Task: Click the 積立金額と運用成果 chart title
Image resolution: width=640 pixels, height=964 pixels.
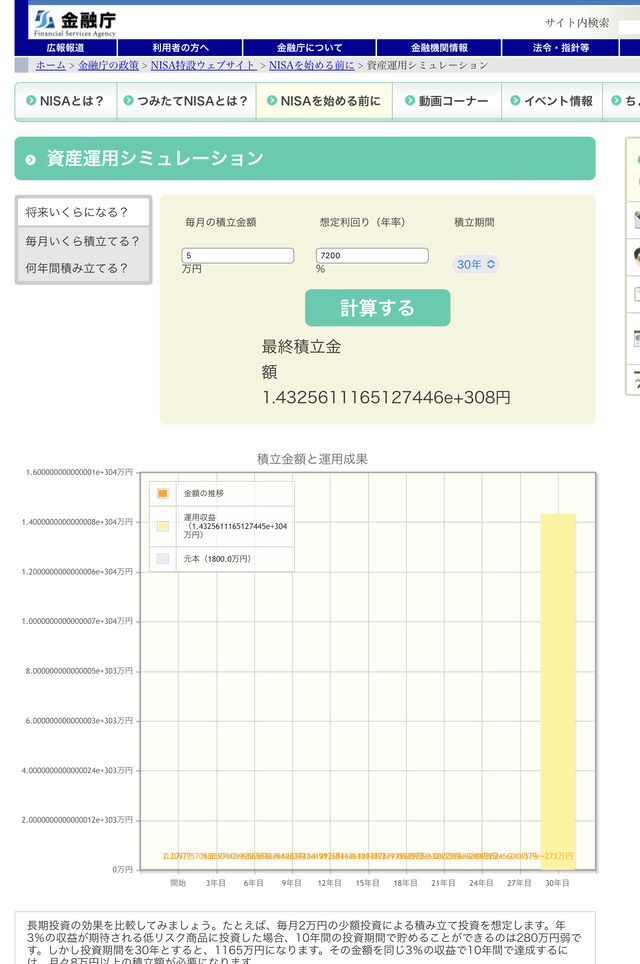Action: (312, 459)
